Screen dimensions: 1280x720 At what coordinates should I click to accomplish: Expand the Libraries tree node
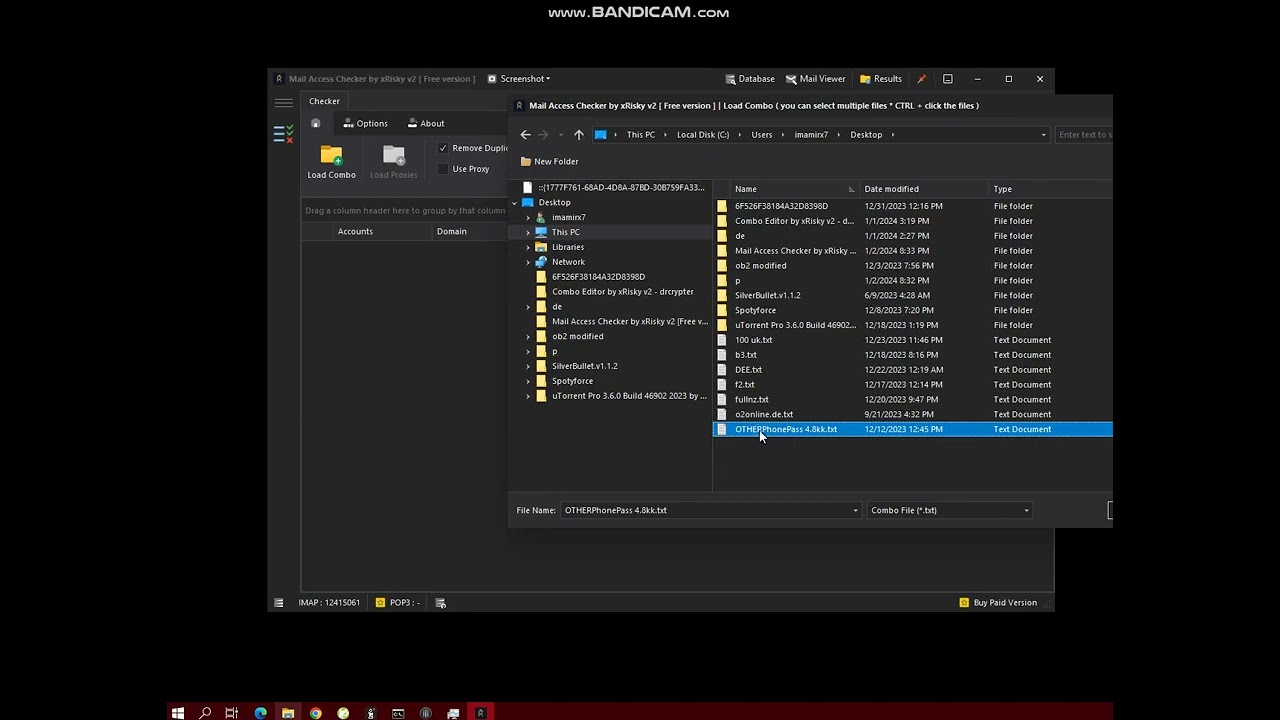coord(528,247)
